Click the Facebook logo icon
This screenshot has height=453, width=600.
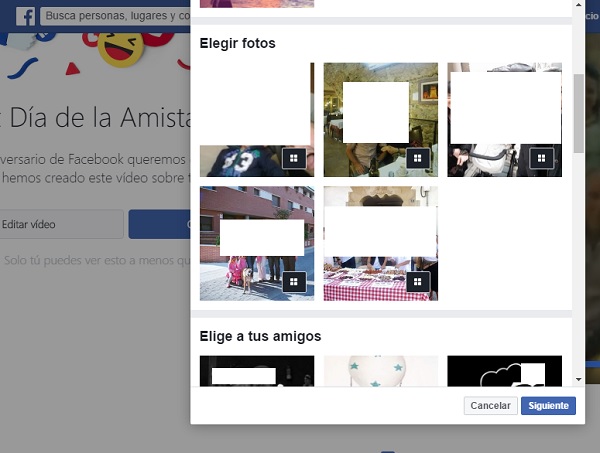tap(26, 16)
